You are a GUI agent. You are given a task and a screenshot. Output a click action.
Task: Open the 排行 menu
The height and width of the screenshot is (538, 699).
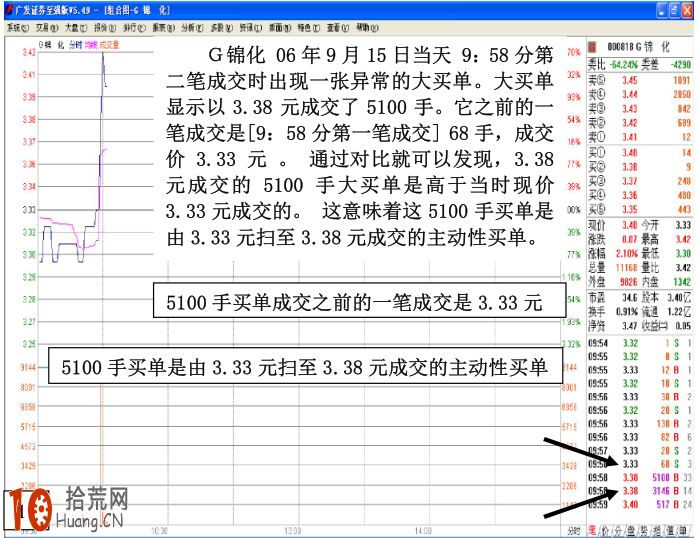134,28
